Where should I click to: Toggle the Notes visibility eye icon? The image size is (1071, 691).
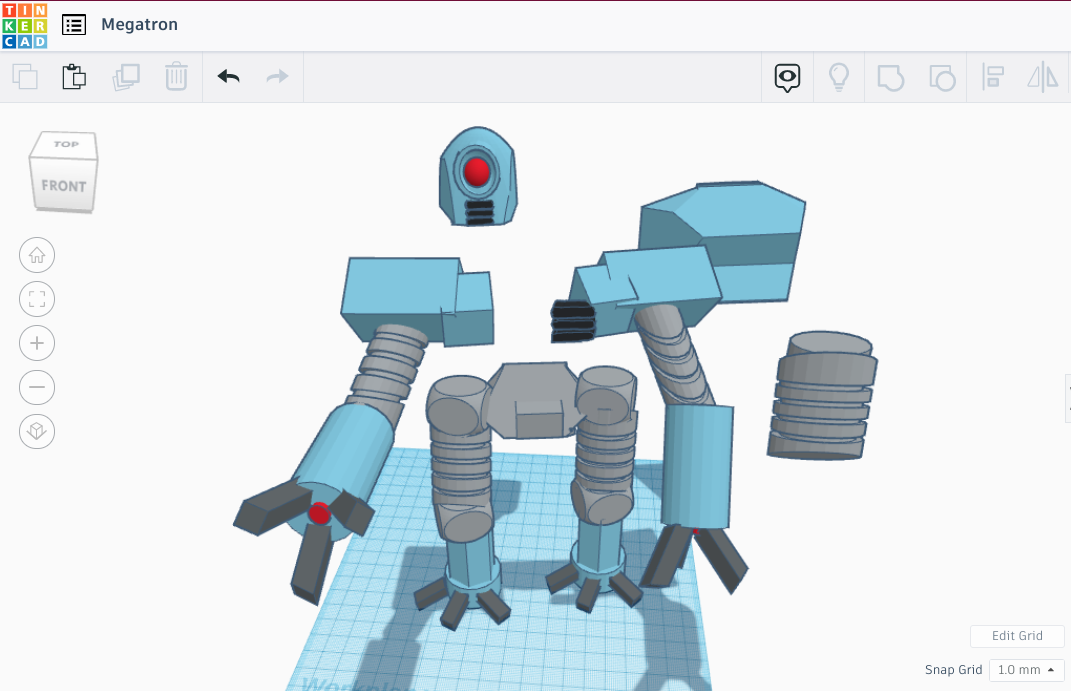tap(787, 78)
